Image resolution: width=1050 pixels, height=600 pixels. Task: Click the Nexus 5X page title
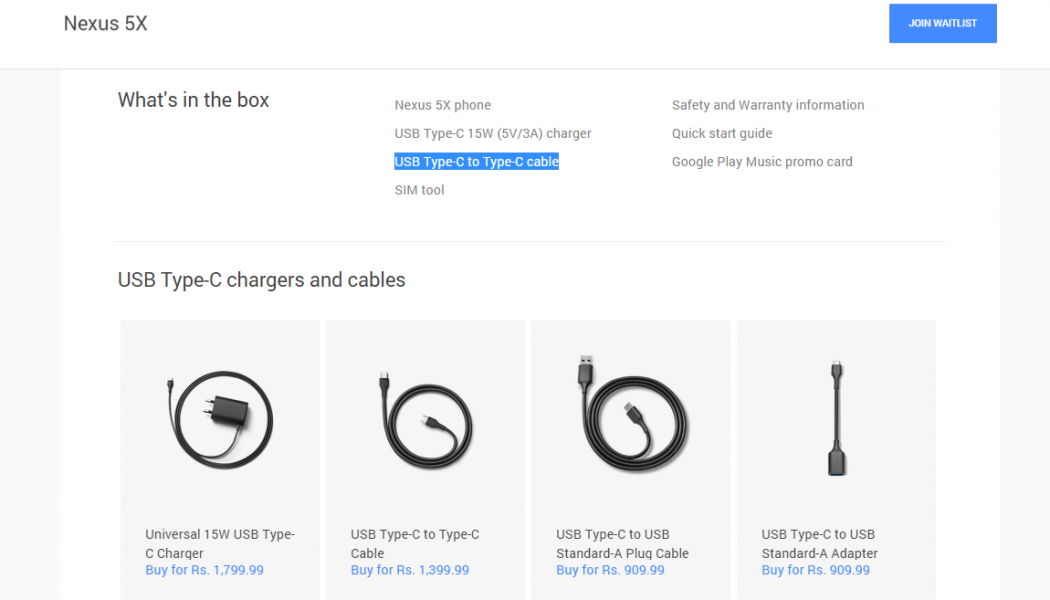(105, 23)
